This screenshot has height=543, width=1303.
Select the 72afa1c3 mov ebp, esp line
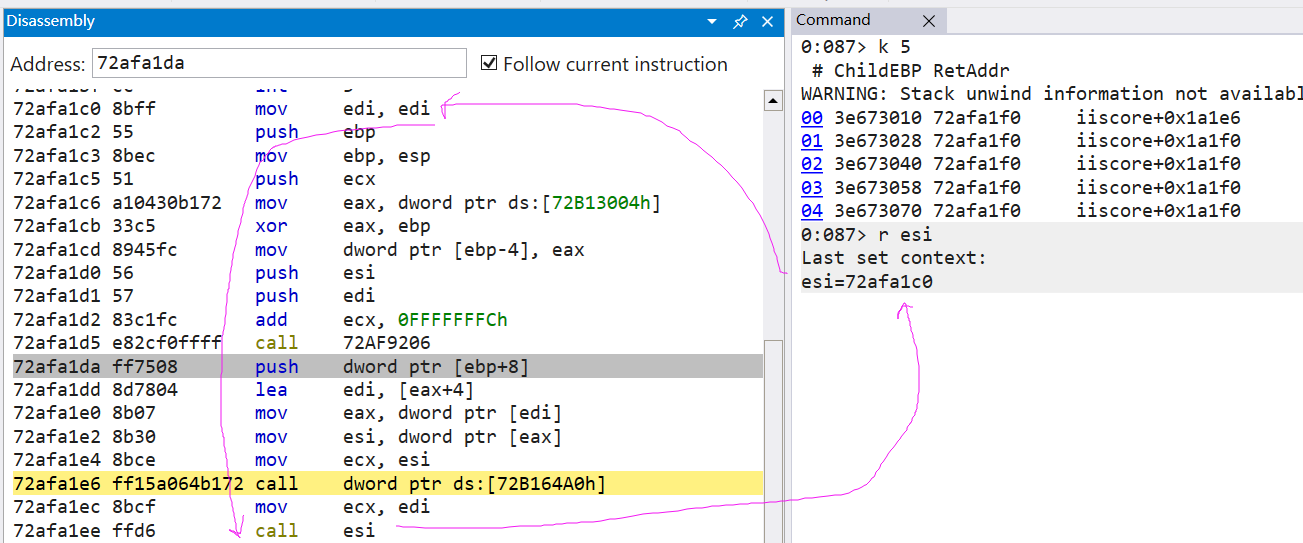click(387, 156)
